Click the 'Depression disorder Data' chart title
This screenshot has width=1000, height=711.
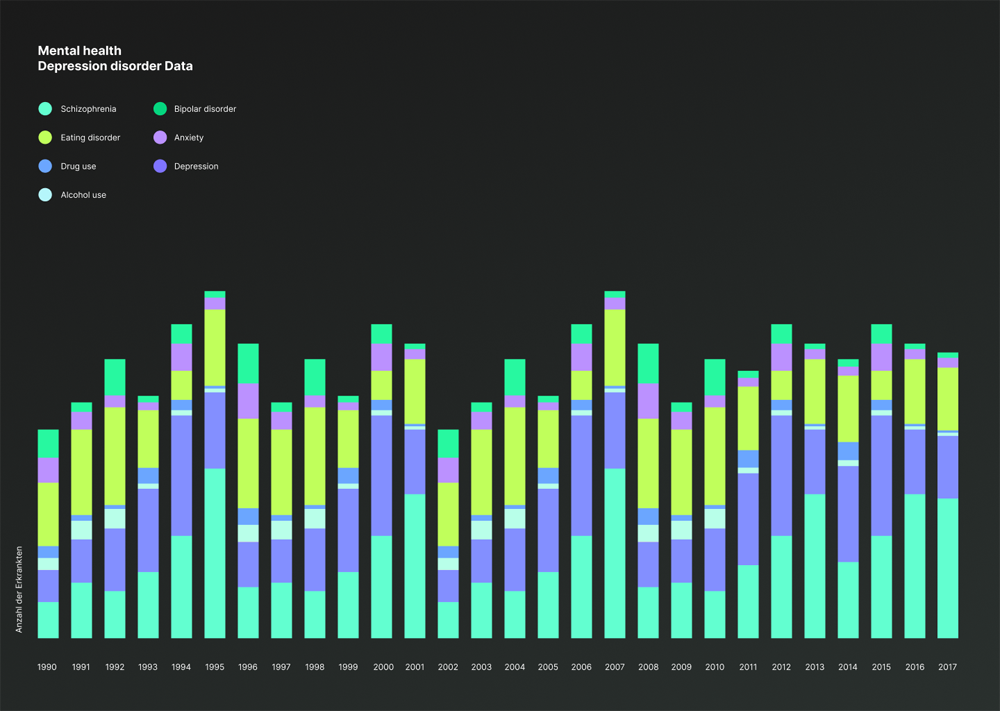click(115, 67)
